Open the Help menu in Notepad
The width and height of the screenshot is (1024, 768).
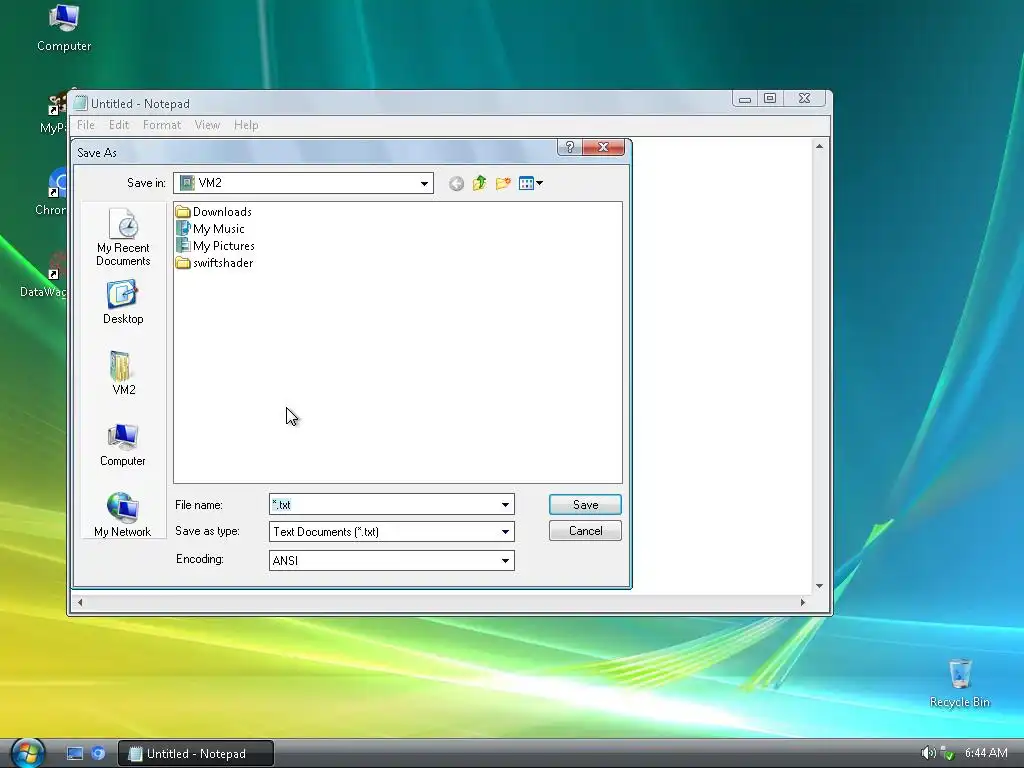(246, 125)
